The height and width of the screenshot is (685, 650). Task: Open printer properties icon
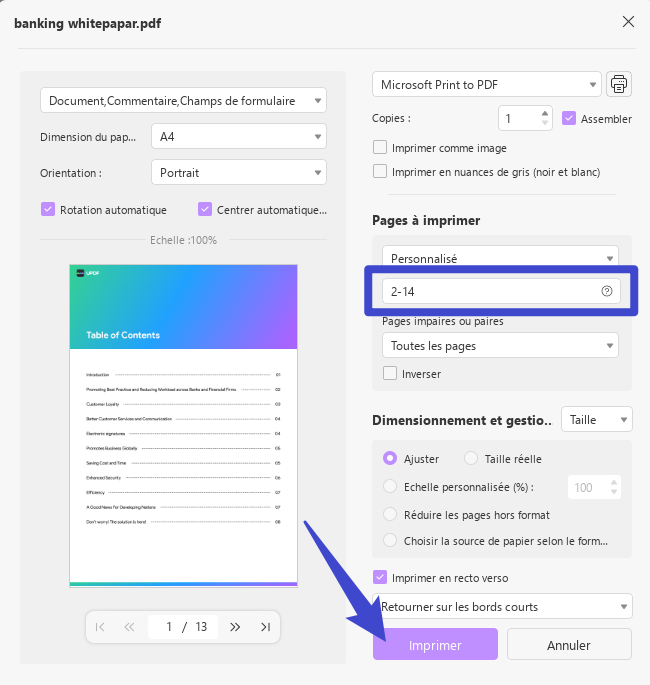point(619,84)
